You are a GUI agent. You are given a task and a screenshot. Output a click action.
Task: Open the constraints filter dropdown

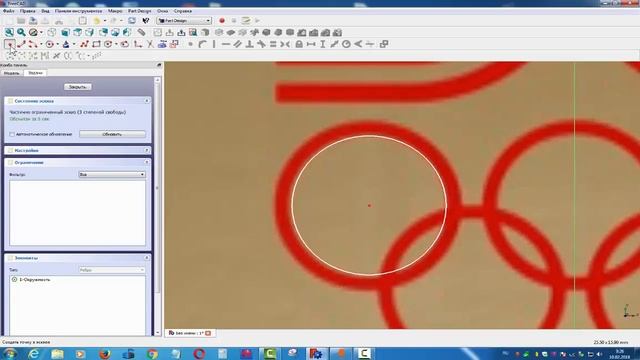point(112,174)
